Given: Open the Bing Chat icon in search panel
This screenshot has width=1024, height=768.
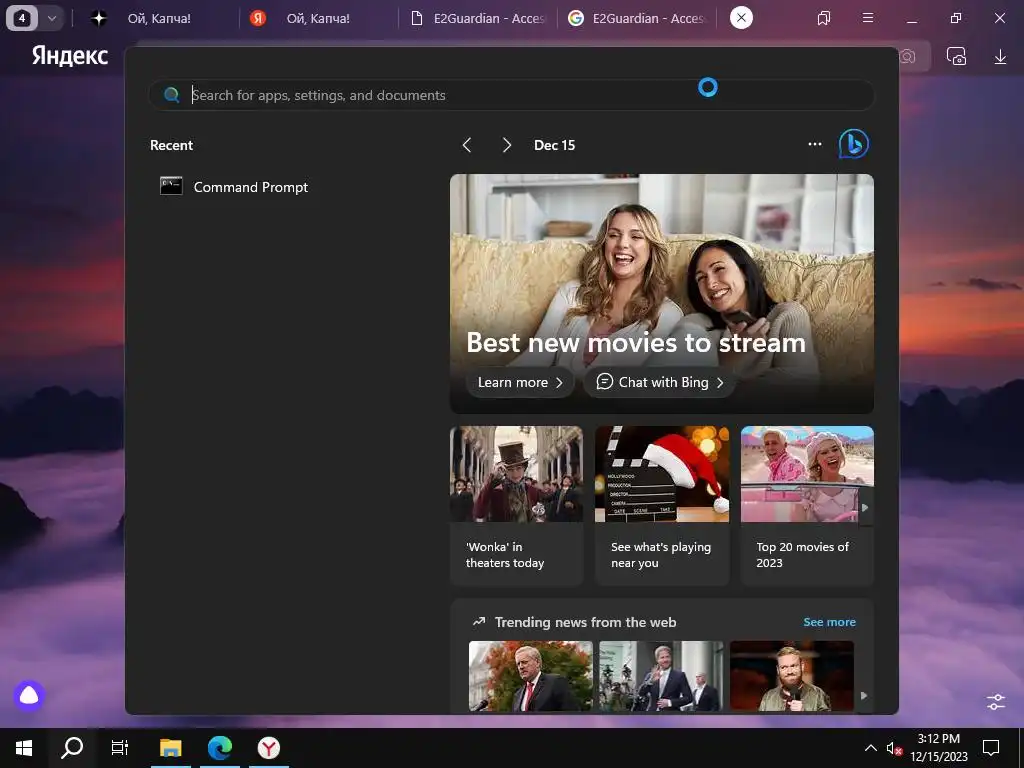Looking at the screenshot, I should [854, 144].
